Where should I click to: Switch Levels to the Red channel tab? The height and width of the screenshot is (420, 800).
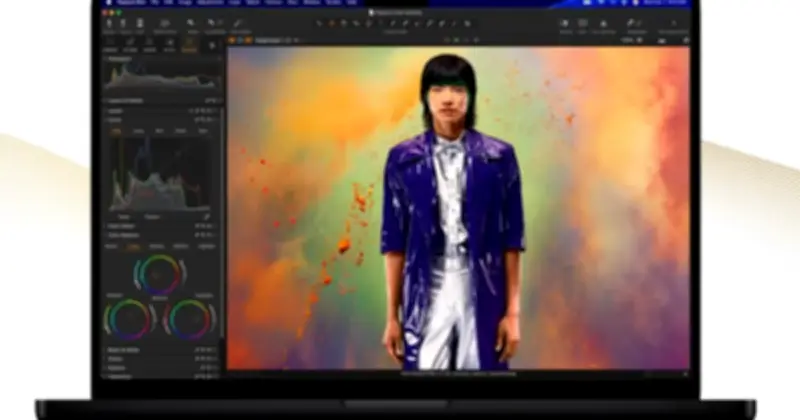pyautogui.click(x=138, y=130)
